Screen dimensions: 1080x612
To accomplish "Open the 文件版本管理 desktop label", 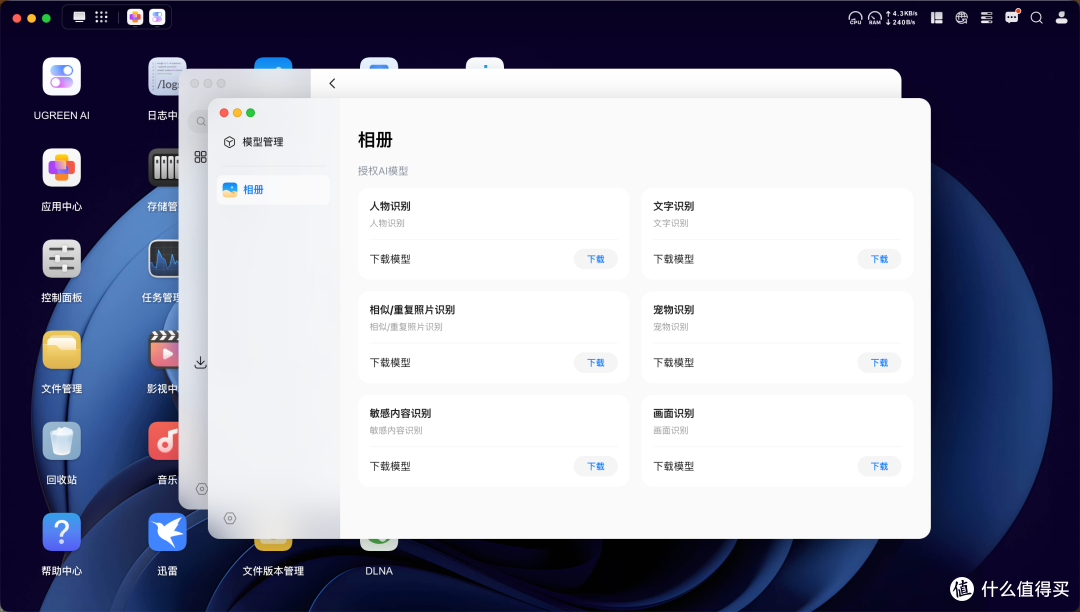I will tap(273, 571).
